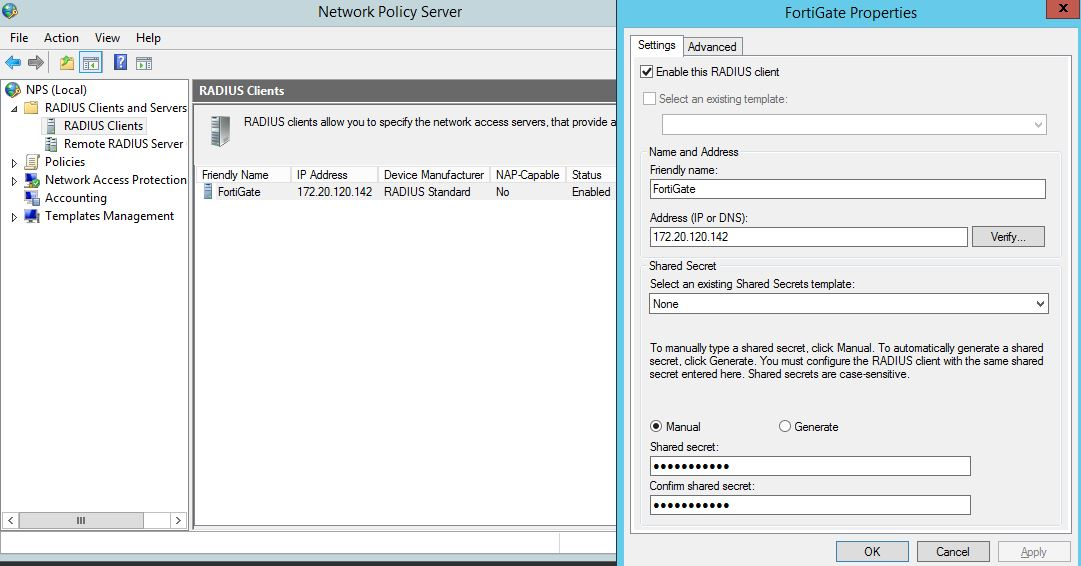Viewport: 1081px width, 566px height.
Task: Open Help via blue question-mark icon
Action: pyautogui.click(x=120, y=63)
